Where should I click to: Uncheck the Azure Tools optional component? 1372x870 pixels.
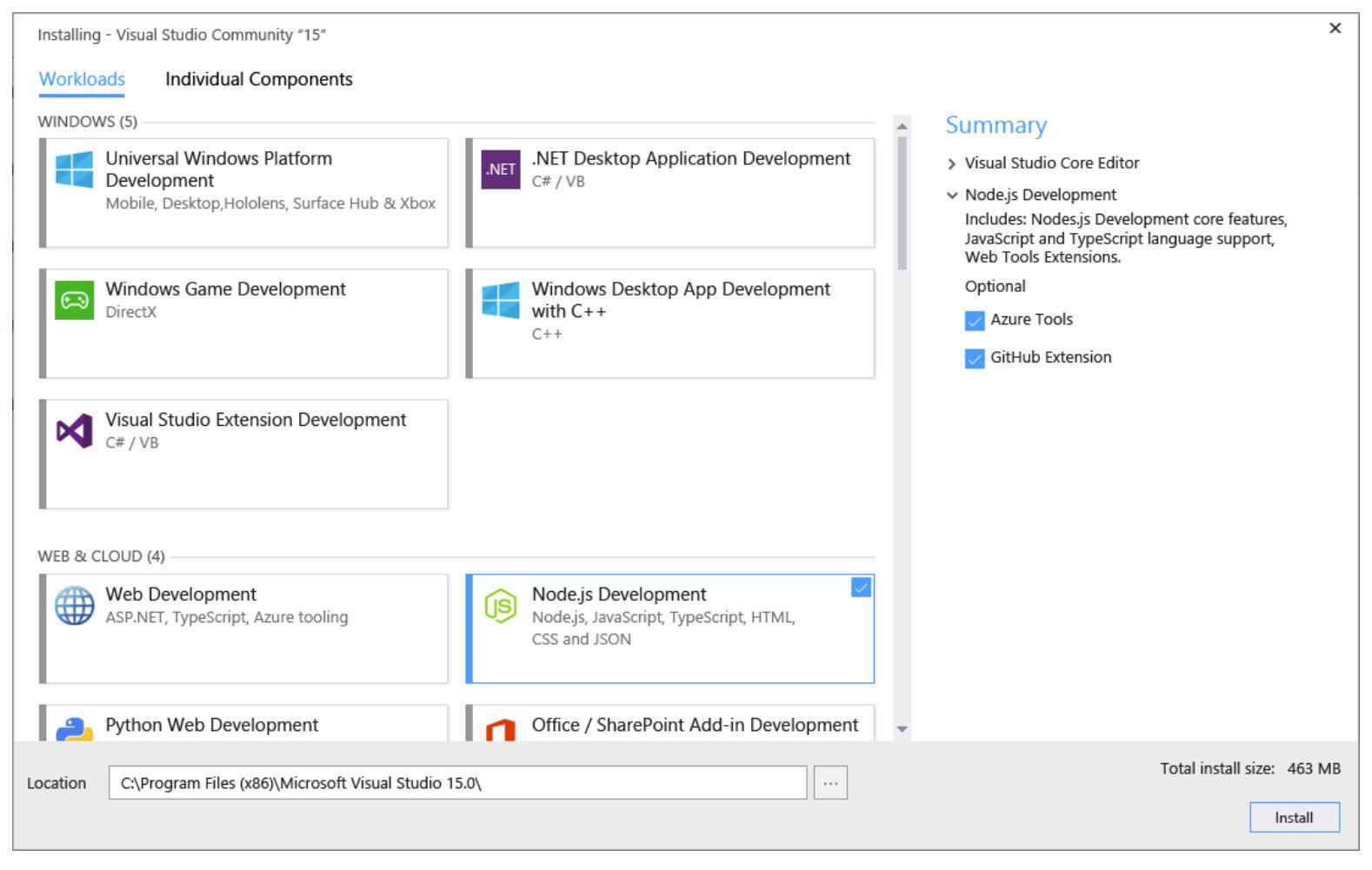point(975,321)
